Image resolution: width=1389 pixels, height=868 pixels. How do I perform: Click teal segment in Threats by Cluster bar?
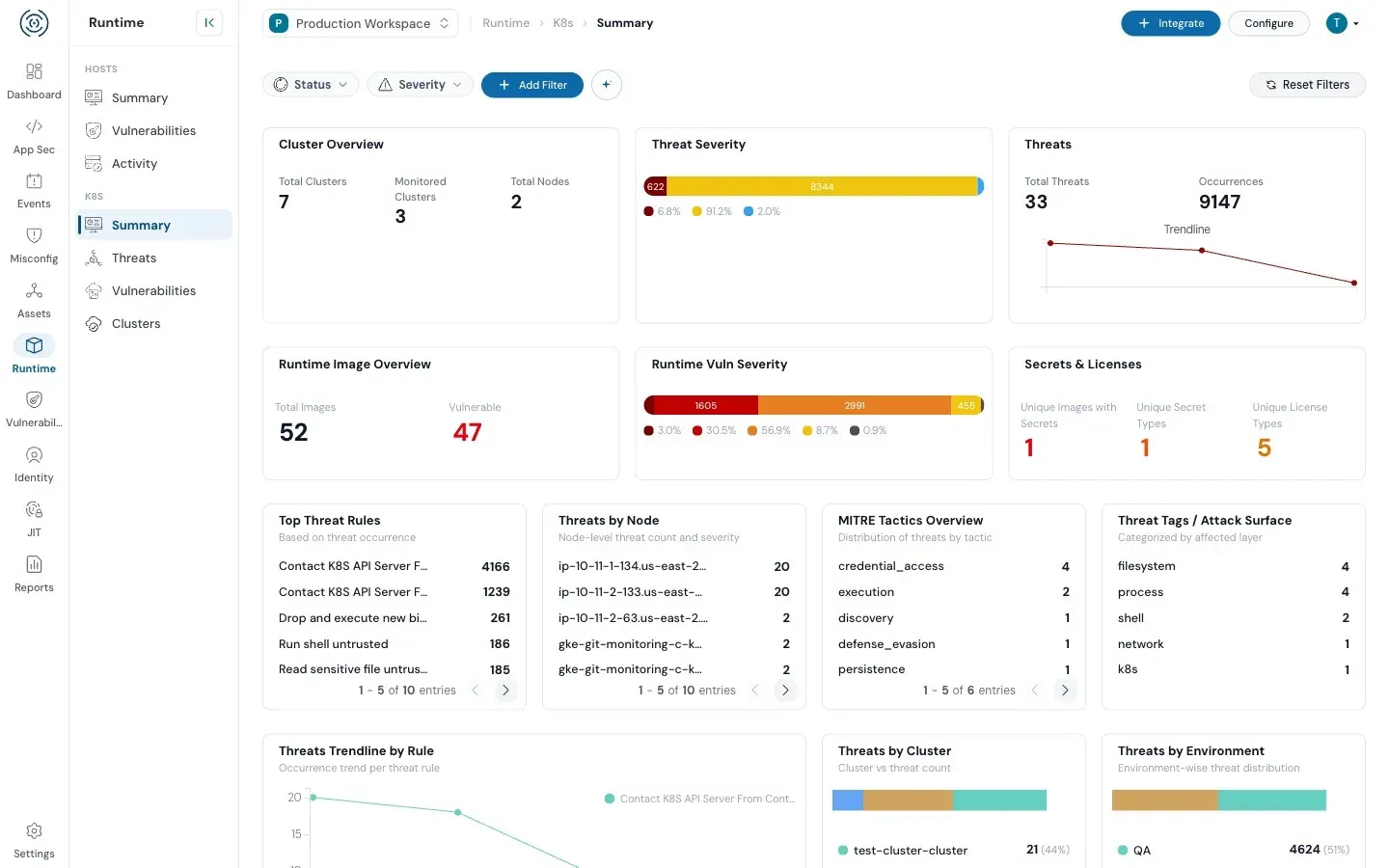(x=999, y=800)
